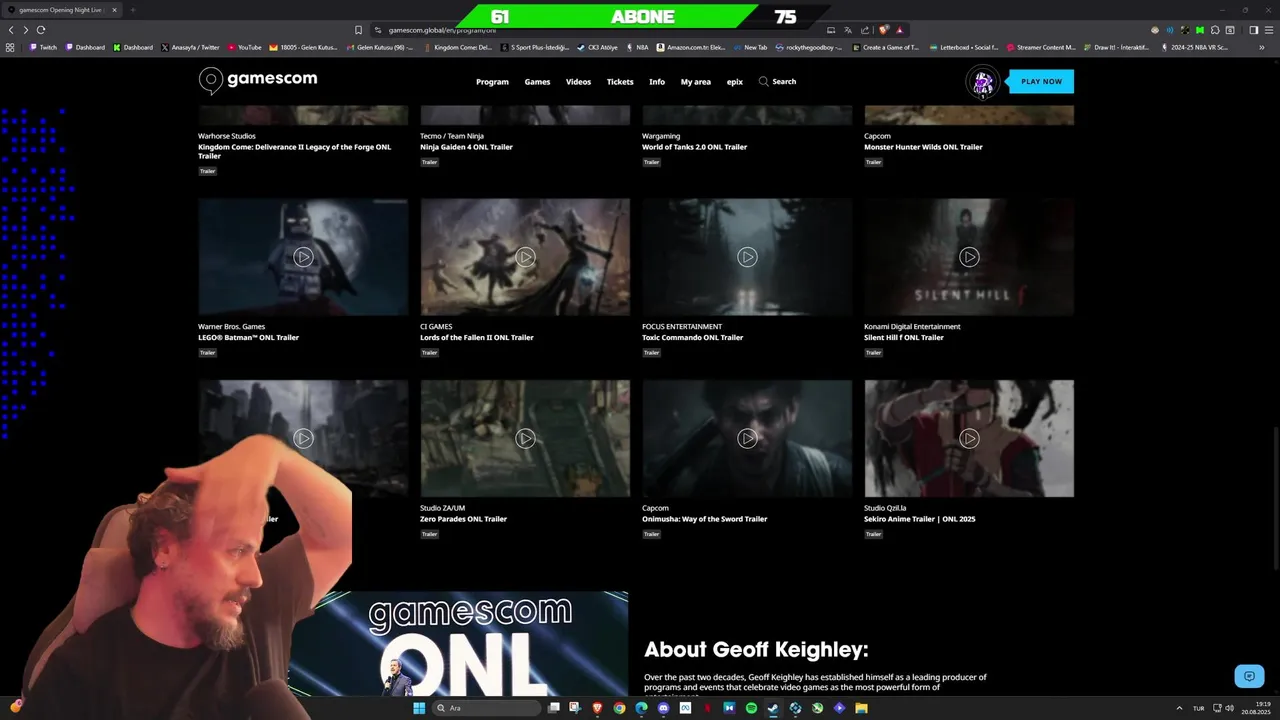Open the My area menu
Screen dimensions: 1280x720
(696, 82)
